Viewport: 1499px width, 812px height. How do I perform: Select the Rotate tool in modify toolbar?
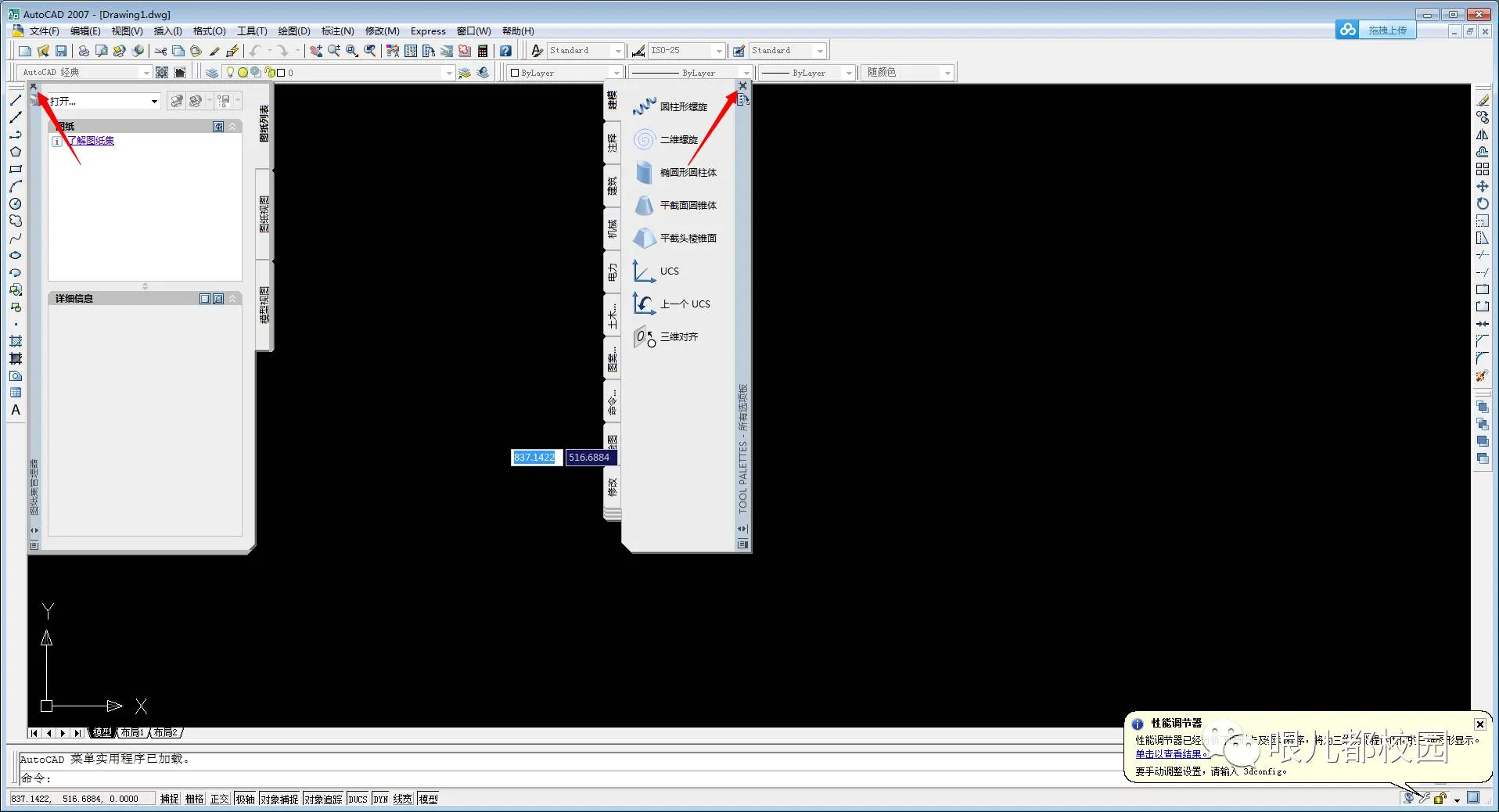pyautogui.click(x=1483, y=203)
